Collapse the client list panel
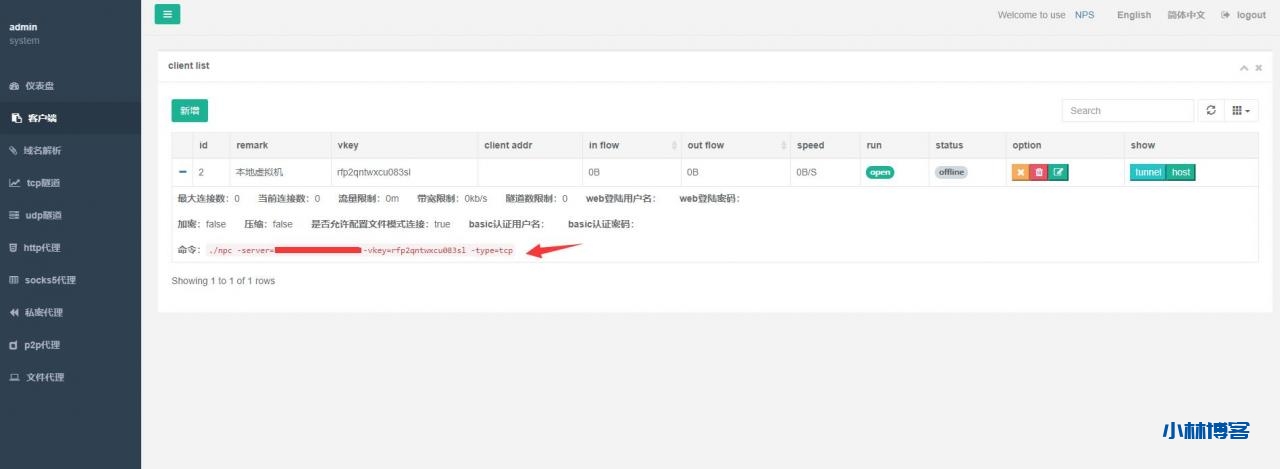 point(1244,68)
